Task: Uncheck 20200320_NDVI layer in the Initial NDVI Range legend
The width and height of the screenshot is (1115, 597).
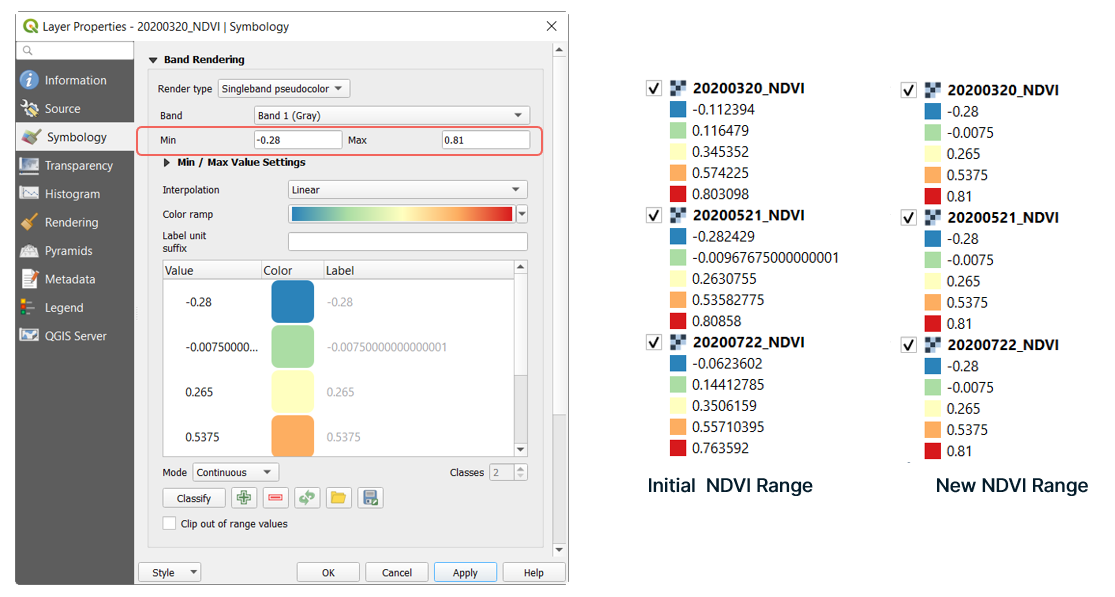Action: pyautogui.click(x=655, y=88)
